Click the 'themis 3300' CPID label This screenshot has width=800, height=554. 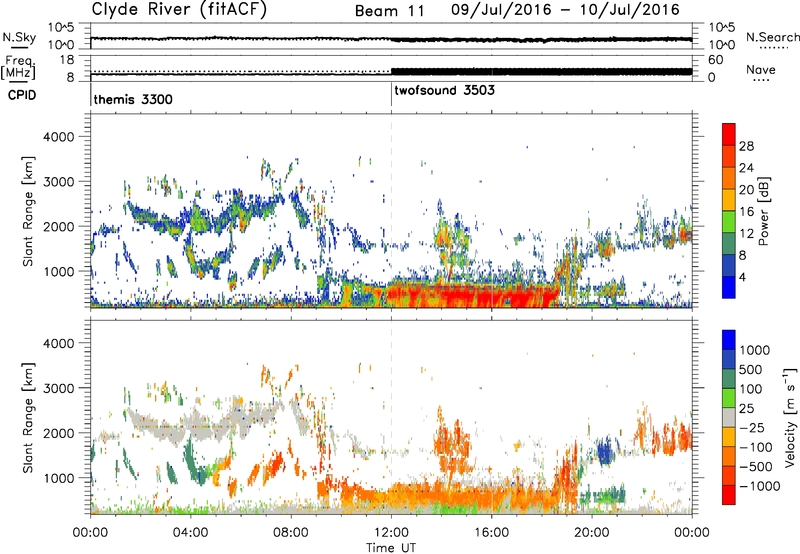[x=133, y=99]
